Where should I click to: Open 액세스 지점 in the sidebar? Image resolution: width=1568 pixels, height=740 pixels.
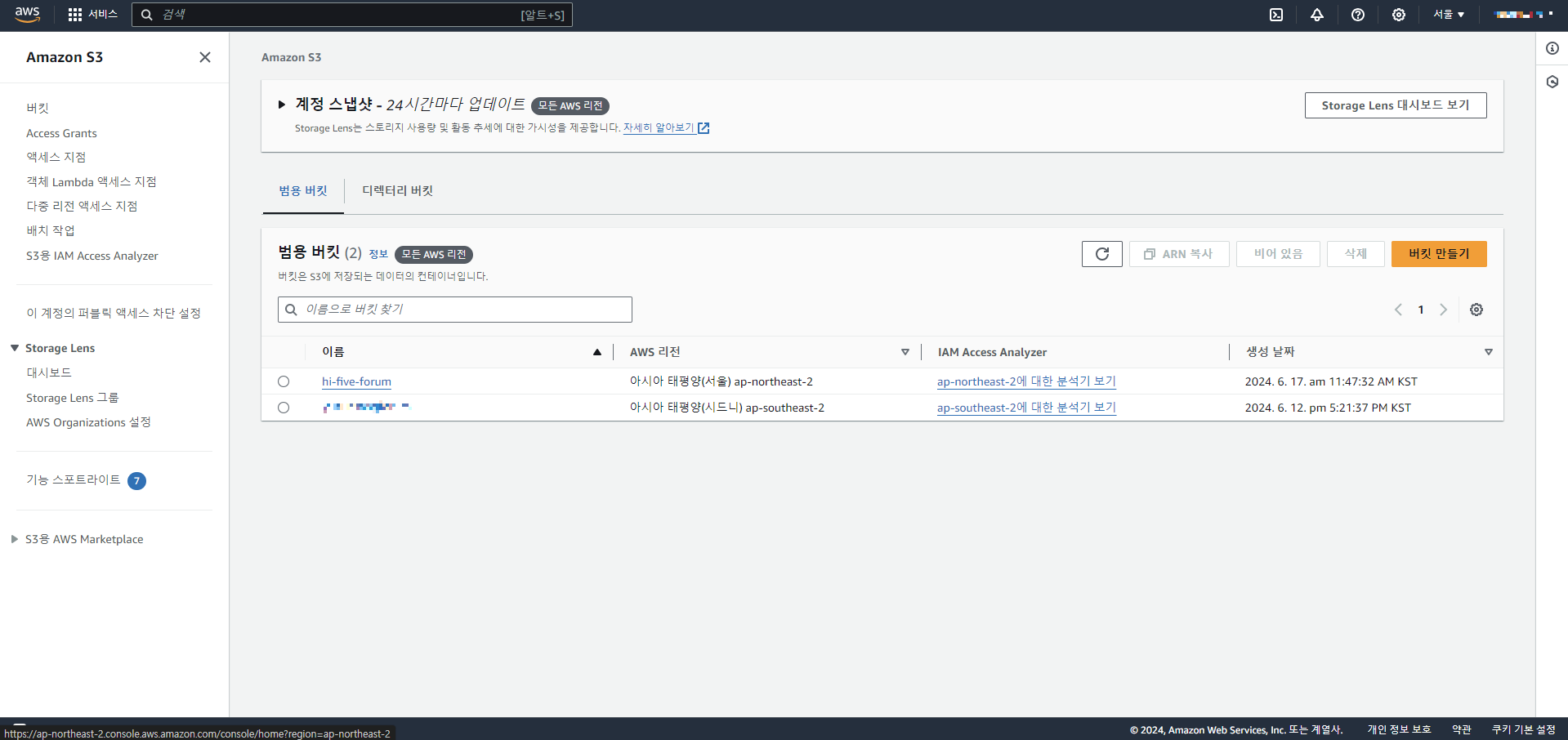coord(56,158)
